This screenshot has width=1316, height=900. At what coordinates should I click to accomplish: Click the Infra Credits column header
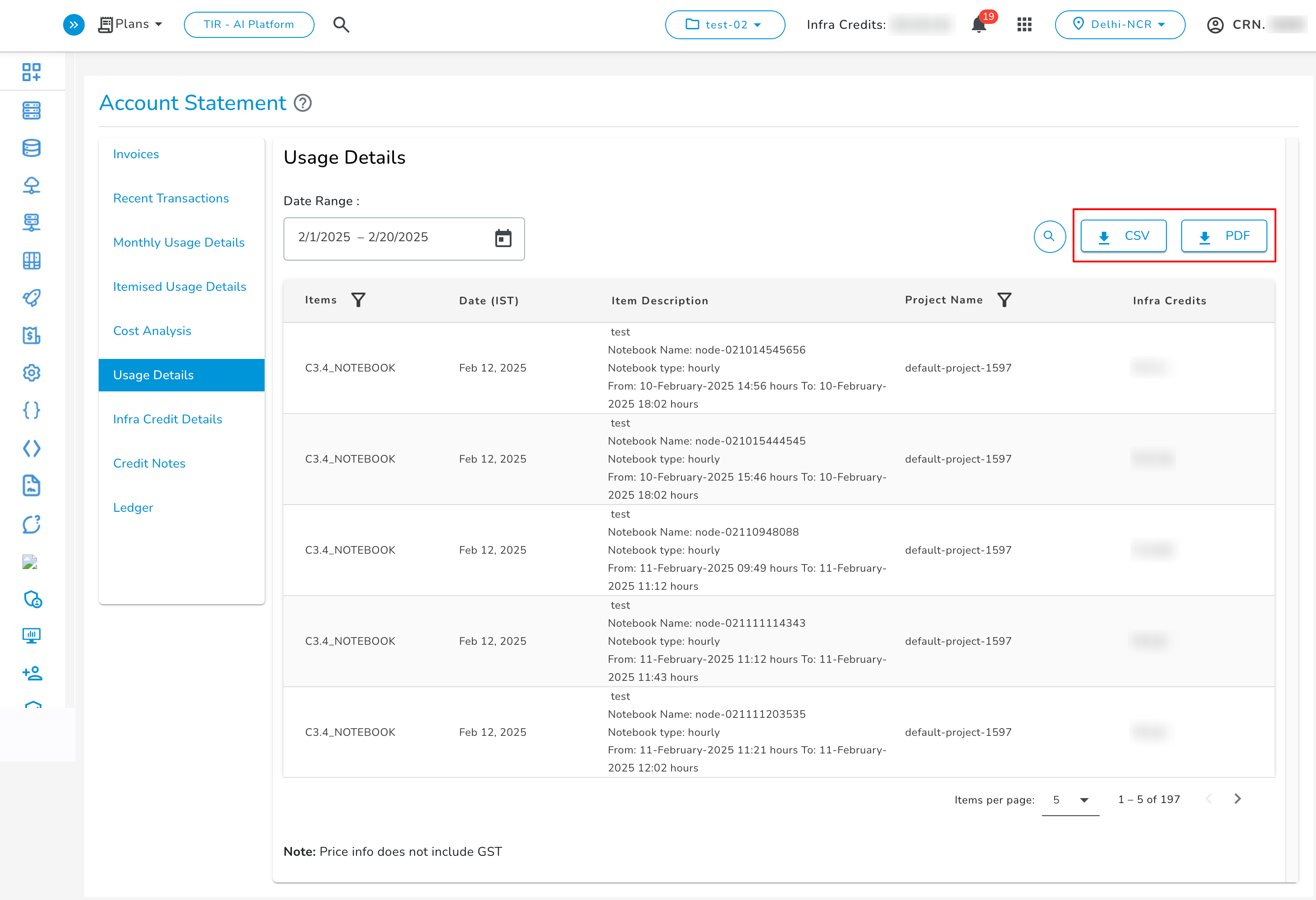point(1170,301)
